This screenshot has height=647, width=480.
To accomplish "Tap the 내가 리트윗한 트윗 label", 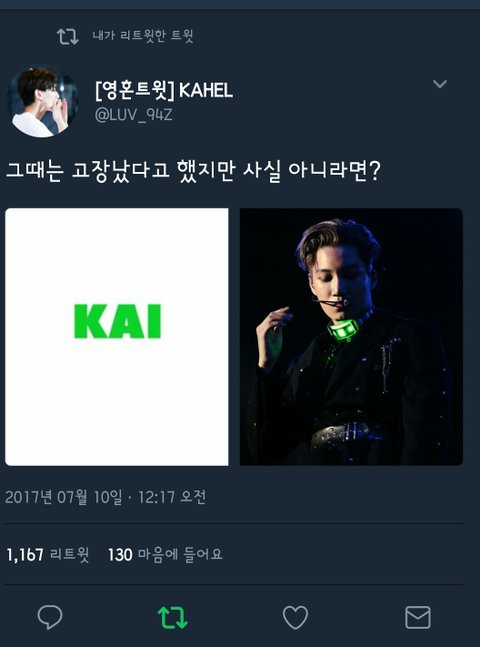I will (143, 35).
